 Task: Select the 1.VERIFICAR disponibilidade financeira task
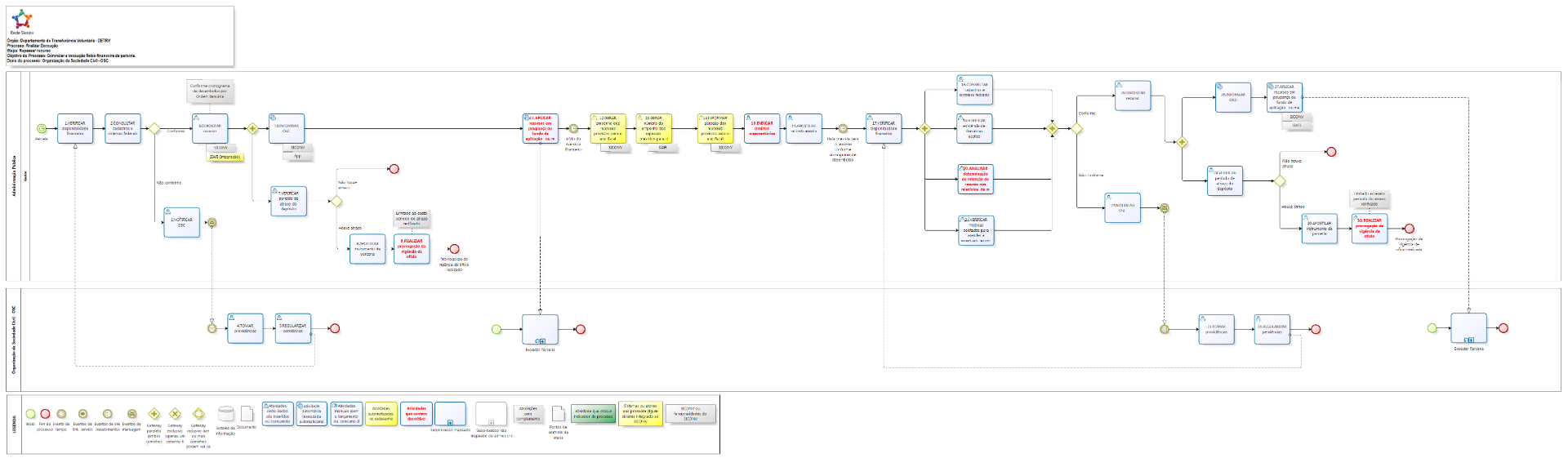click(75, 128)
